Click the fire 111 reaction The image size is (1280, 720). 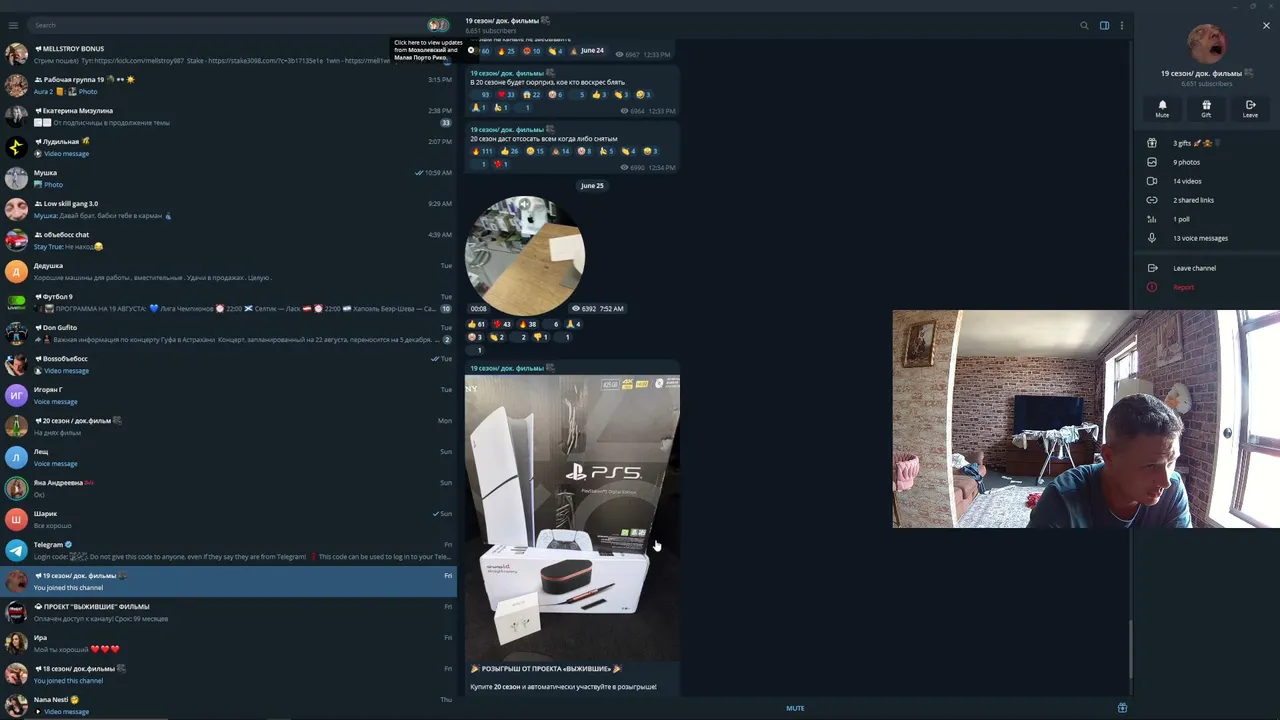pyautogui.click(x=483, y=151)
